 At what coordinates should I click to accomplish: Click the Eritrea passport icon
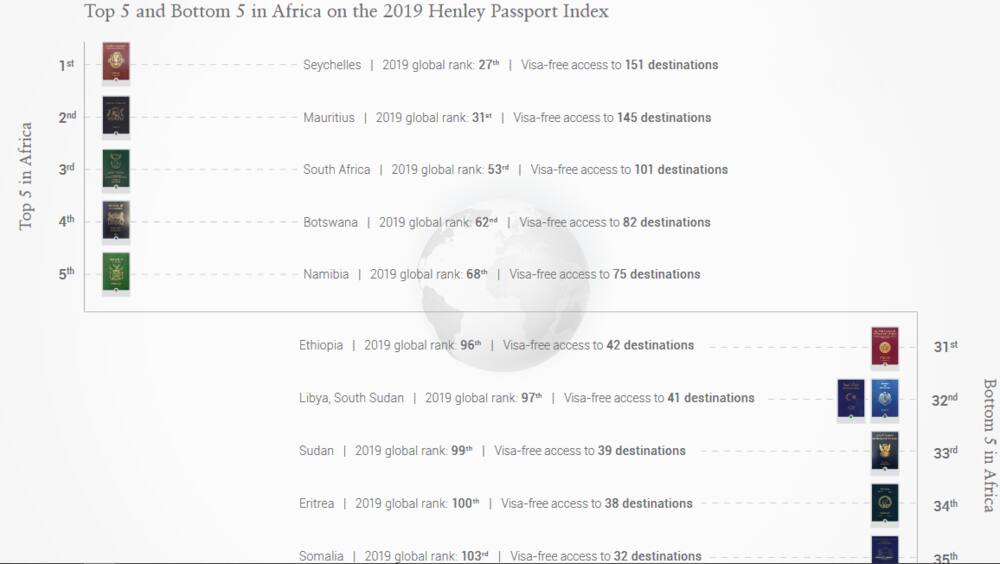[x=885, y=503]
